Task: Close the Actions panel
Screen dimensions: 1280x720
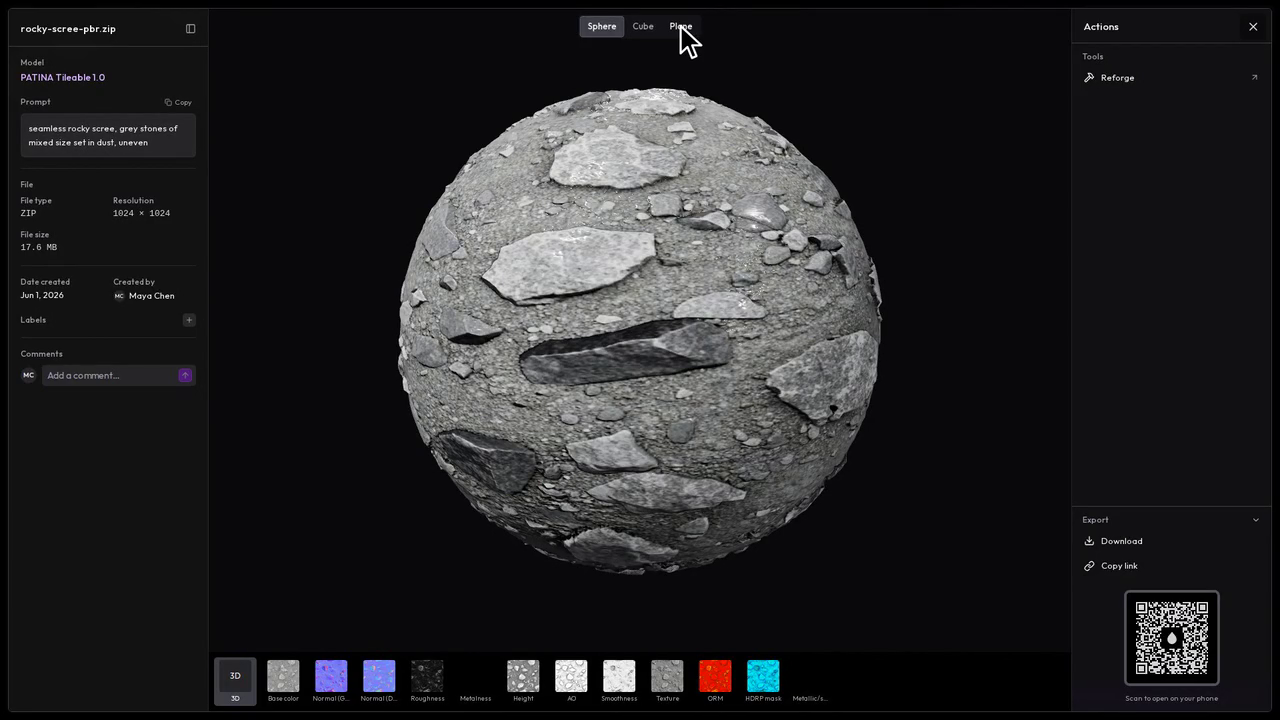Action: 1253,27
